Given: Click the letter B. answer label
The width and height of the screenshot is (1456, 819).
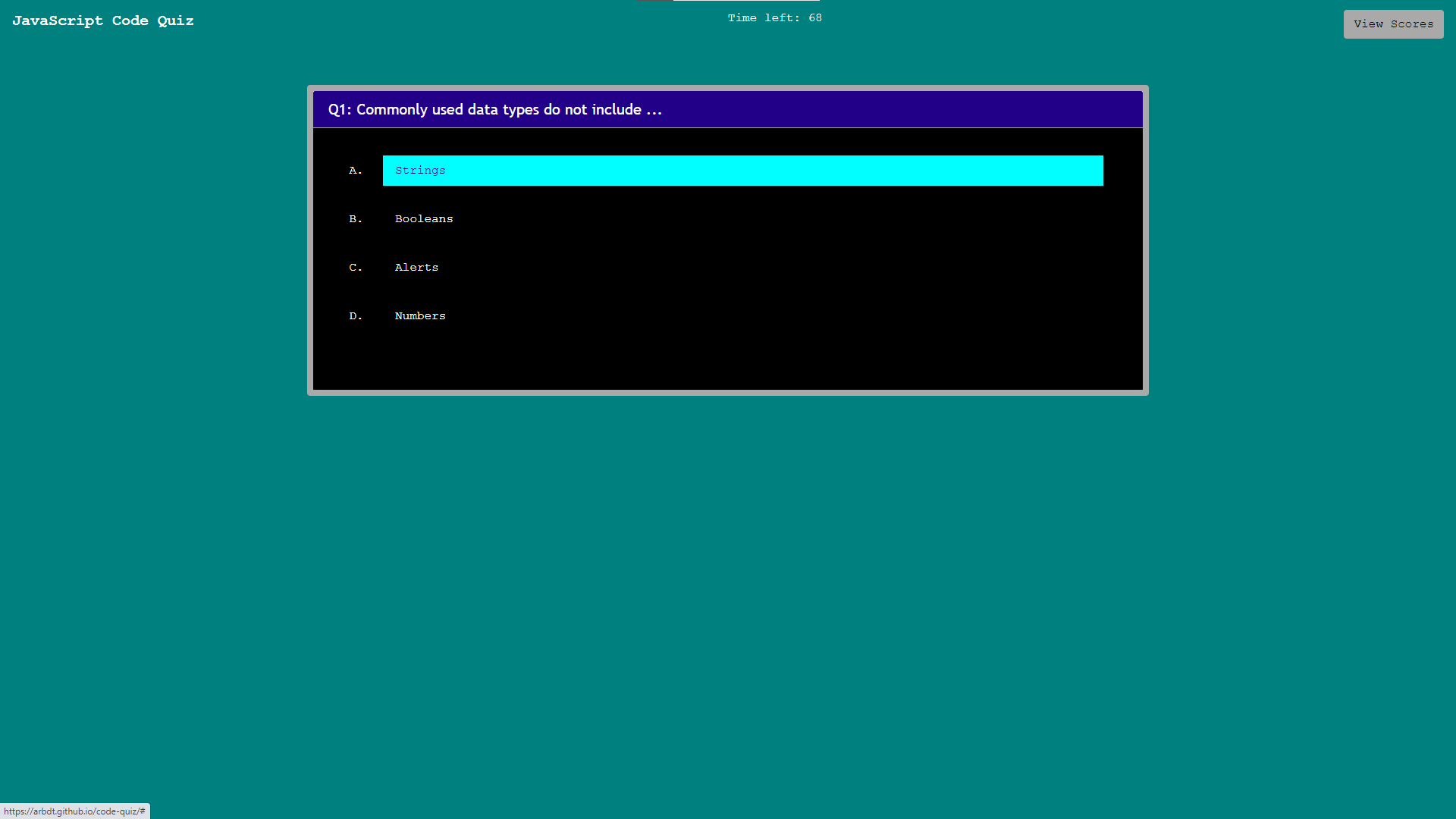Looking at the screenshot, I should pyautogui.click(x=356, y=219).
